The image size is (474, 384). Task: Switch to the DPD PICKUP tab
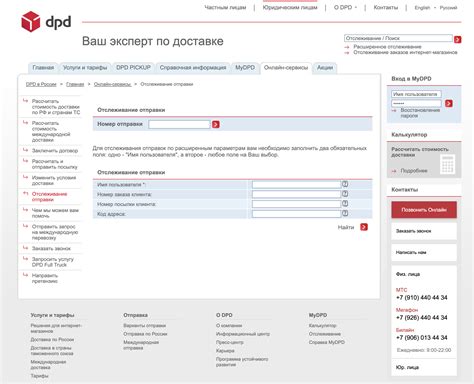tap(133, 68)
